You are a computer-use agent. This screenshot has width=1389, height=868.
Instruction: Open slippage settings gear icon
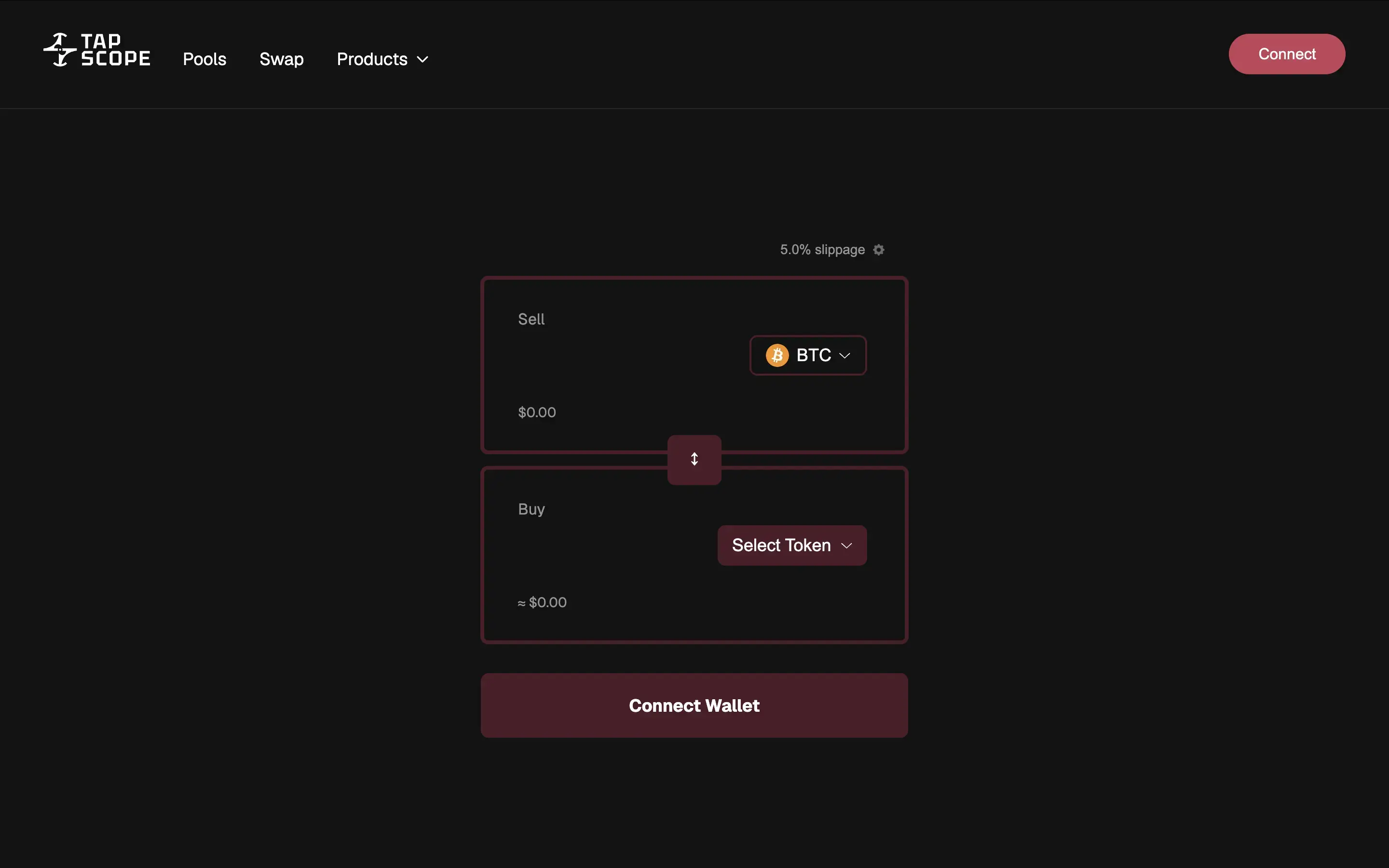[x=878, y=250]
